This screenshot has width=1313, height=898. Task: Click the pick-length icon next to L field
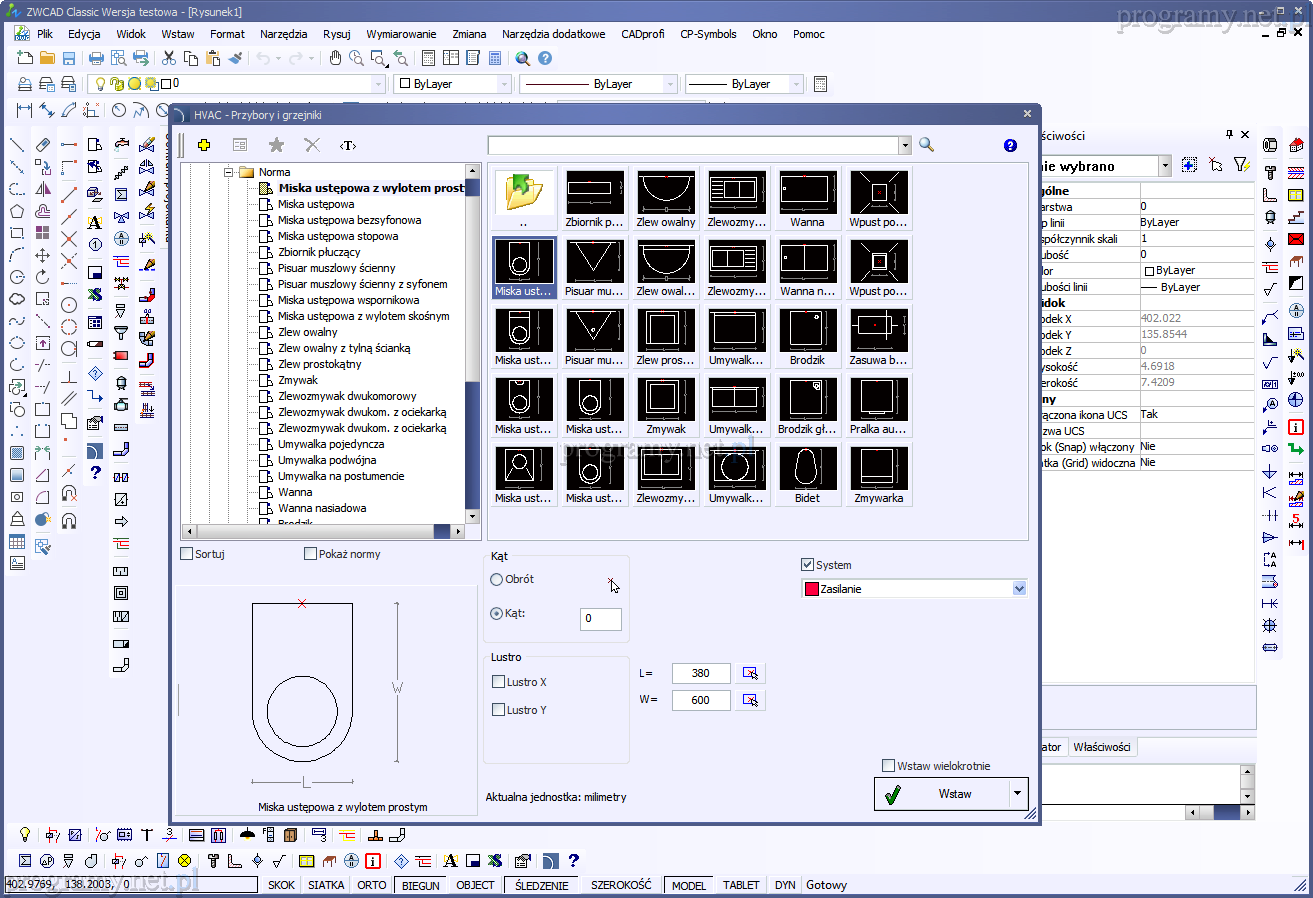pos(751,673)
